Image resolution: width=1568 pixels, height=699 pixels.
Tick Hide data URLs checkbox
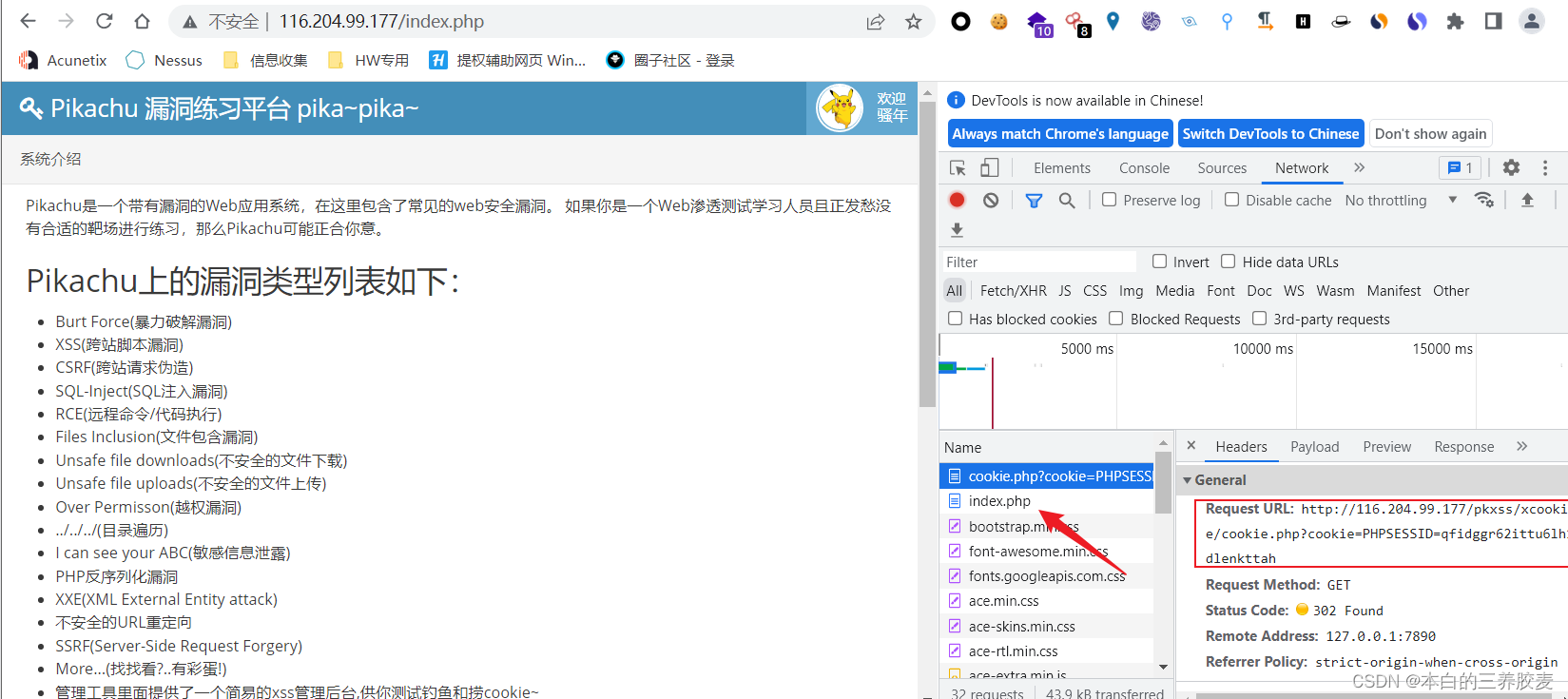1228,262
